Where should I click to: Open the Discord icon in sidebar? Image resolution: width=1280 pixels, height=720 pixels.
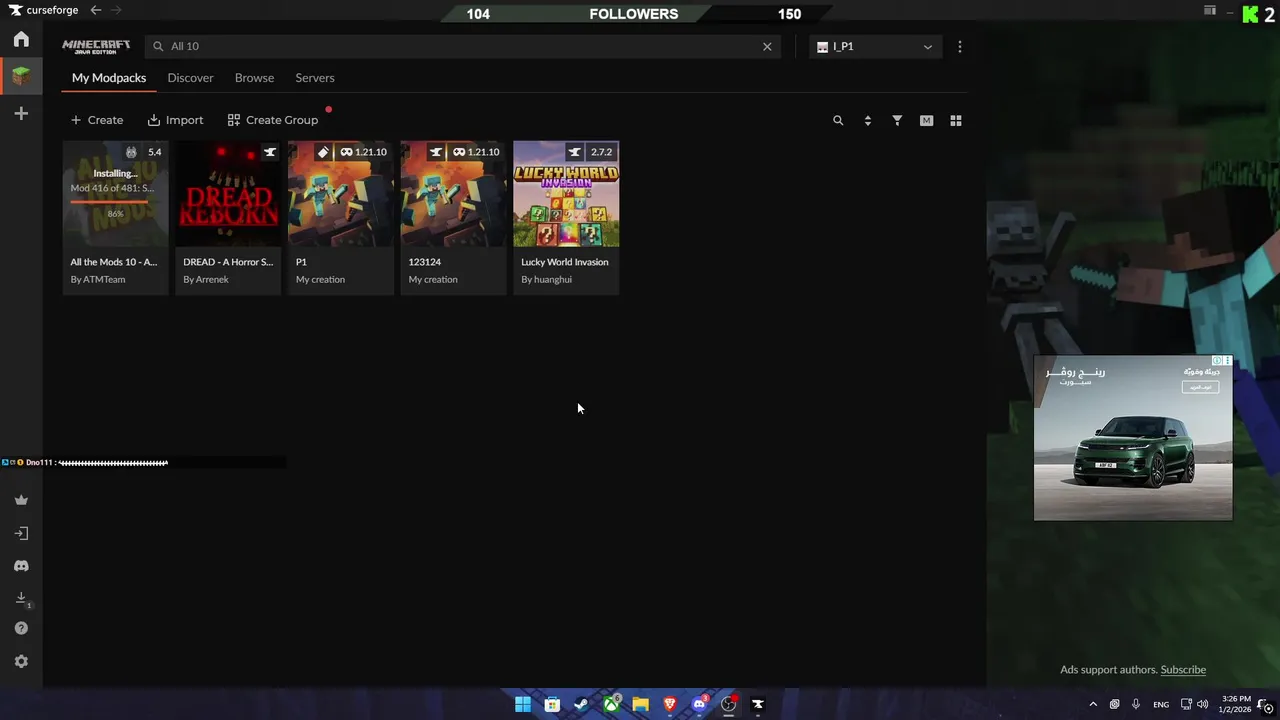point(21,566)
